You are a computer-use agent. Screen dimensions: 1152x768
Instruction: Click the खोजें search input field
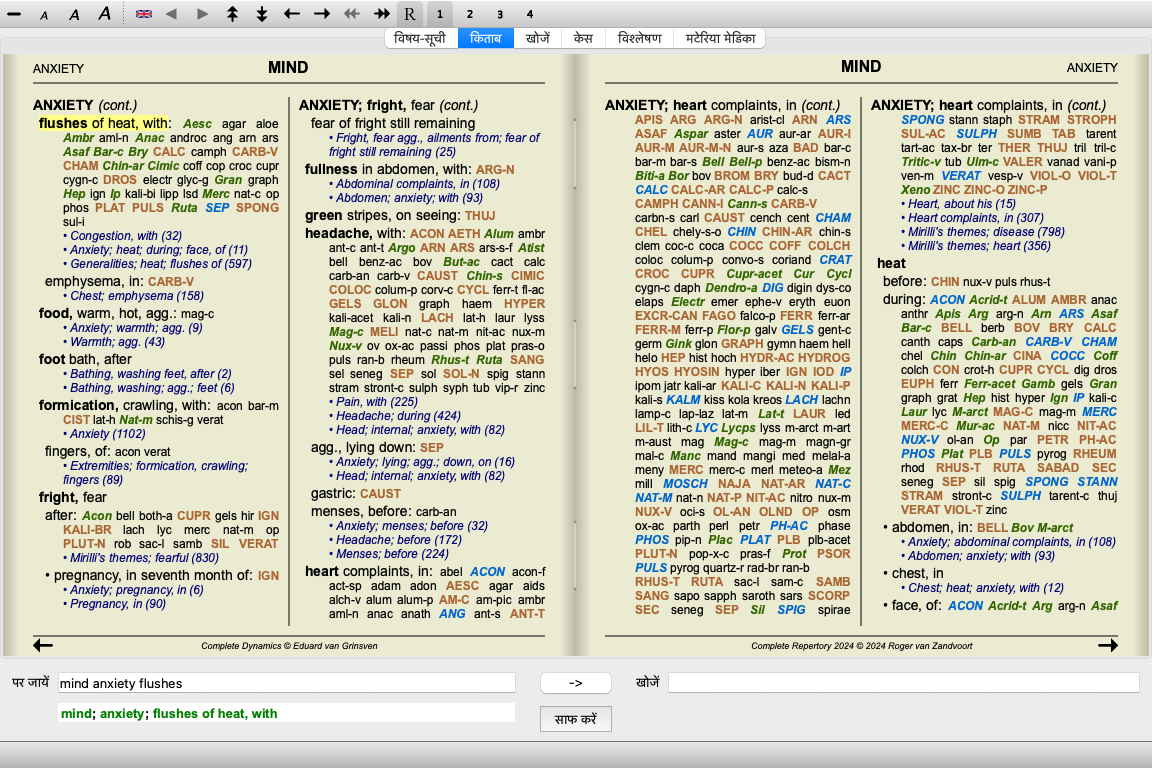point(903,683)
